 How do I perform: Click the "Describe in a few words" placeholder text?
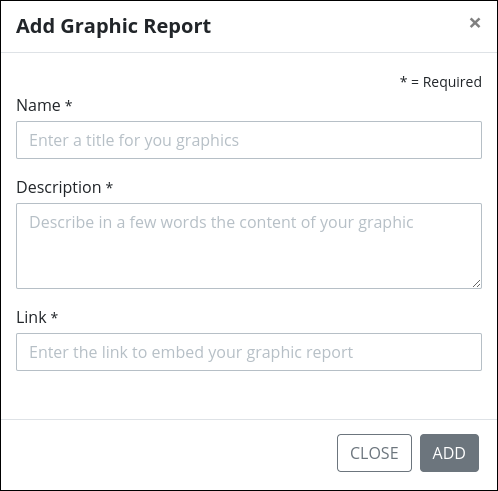pyautogui.click(x=221, y=223)
